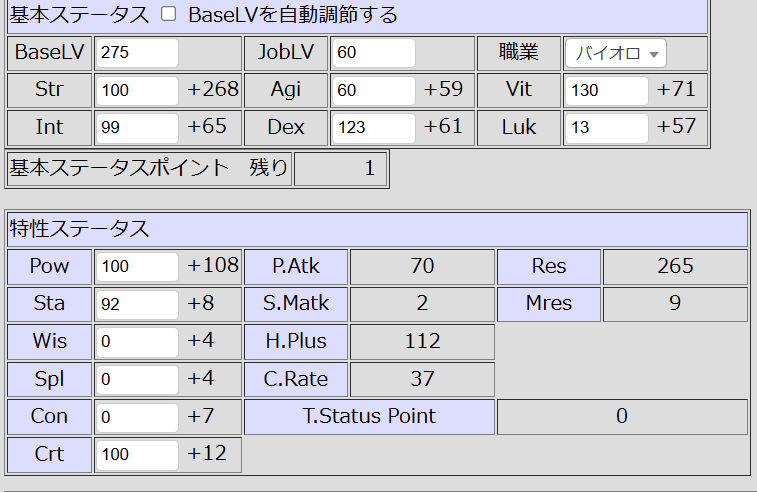Click the 基本ステータス section header
The image size is (757, 492).
coord(79,15)
